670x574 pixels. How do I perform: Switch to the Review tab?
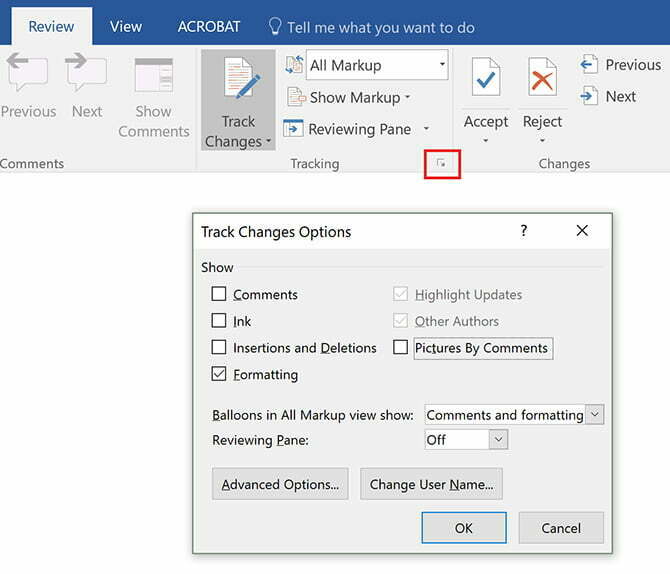[x=51, y=26]
